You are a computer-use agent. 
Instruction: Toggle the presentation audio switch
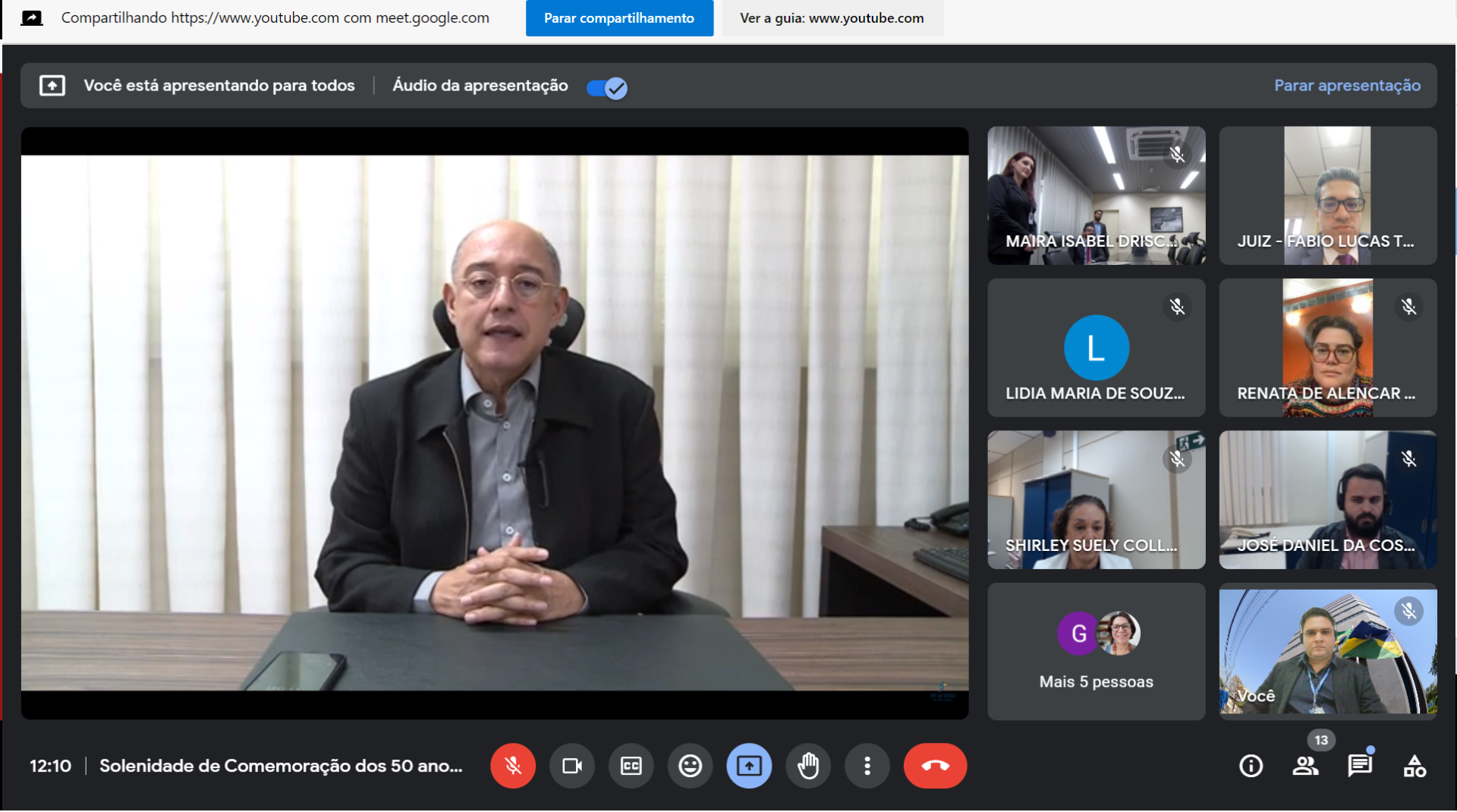[607, 88]
